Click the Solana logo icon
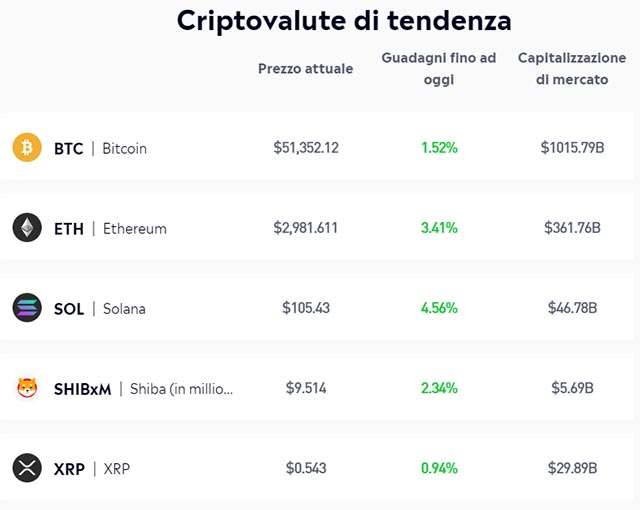This screenshot has width=640, height=510. tap(27, 308)
